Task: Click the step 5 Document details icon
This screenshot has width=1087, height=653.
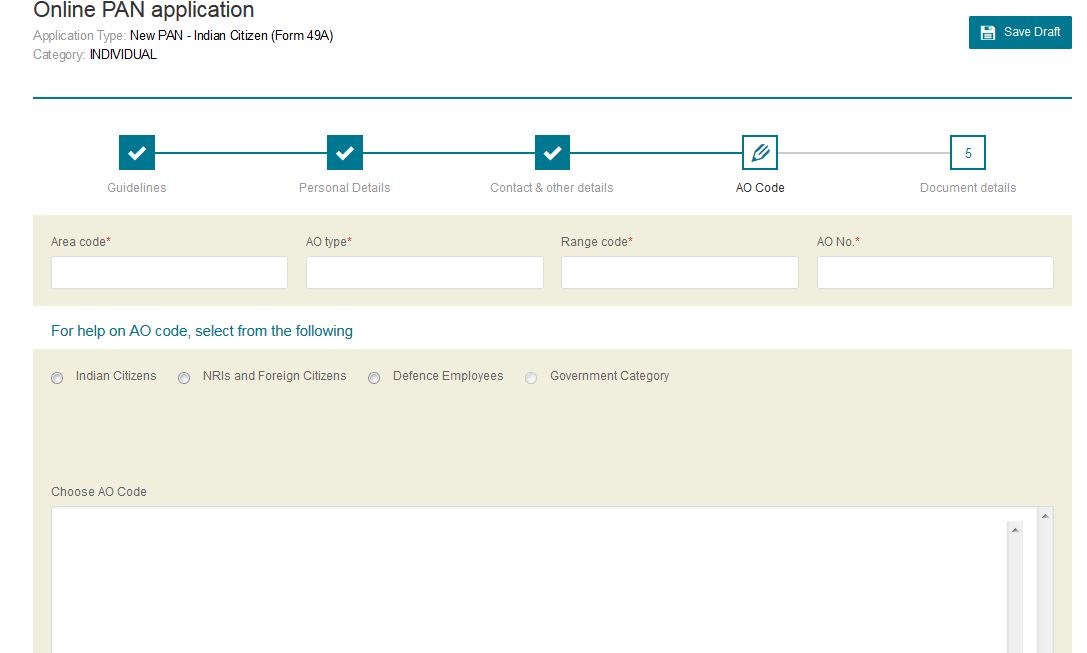Action: coord(968,153)
